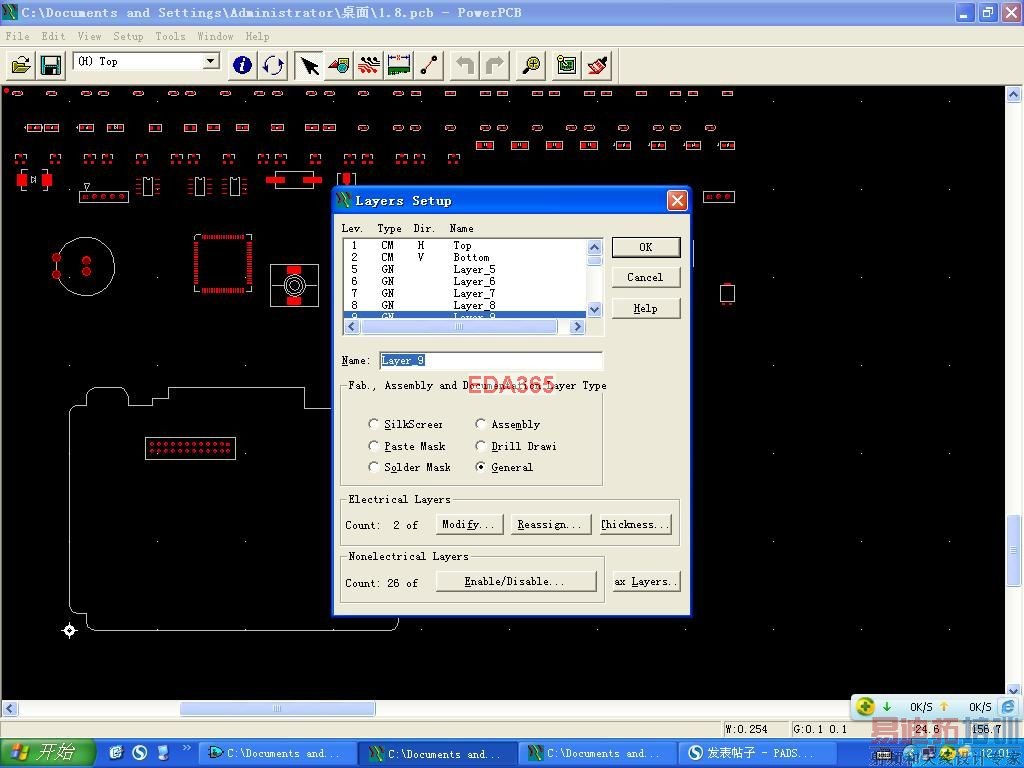Select the arrow pointer select tool
Image resolution: width=1024 pixels, height=768 pixels.
point(309,65)
